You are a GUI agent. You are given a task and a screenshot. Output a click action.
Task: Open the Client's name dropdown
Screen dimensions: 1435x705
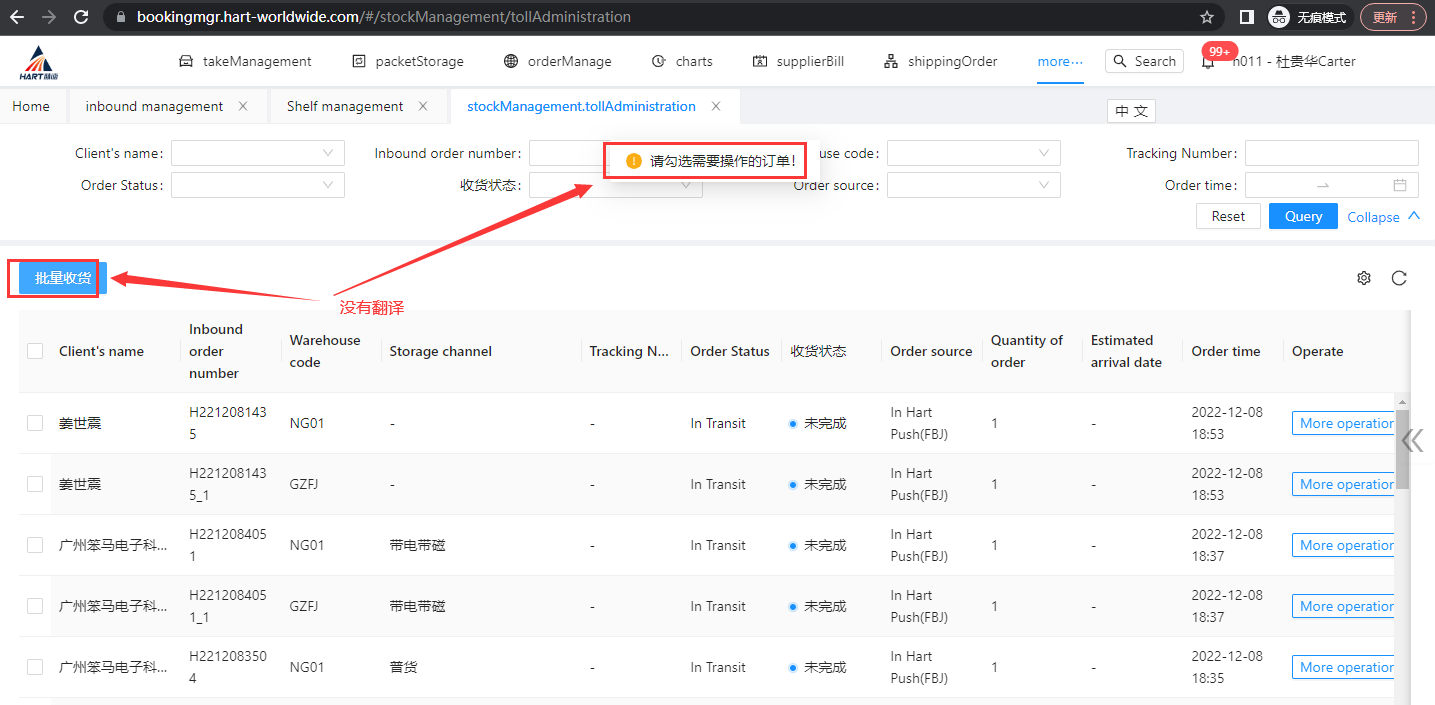[258, 153]
